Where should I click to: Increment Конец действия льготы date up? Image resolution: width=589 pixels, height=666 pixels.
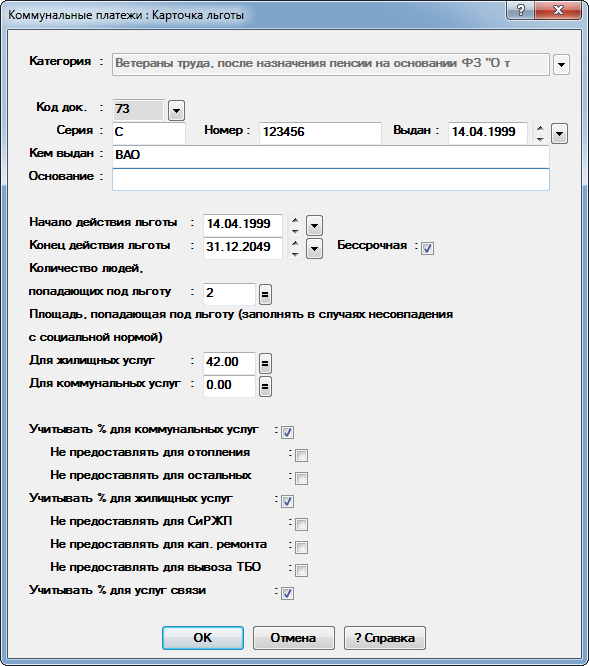click(295, 243)
